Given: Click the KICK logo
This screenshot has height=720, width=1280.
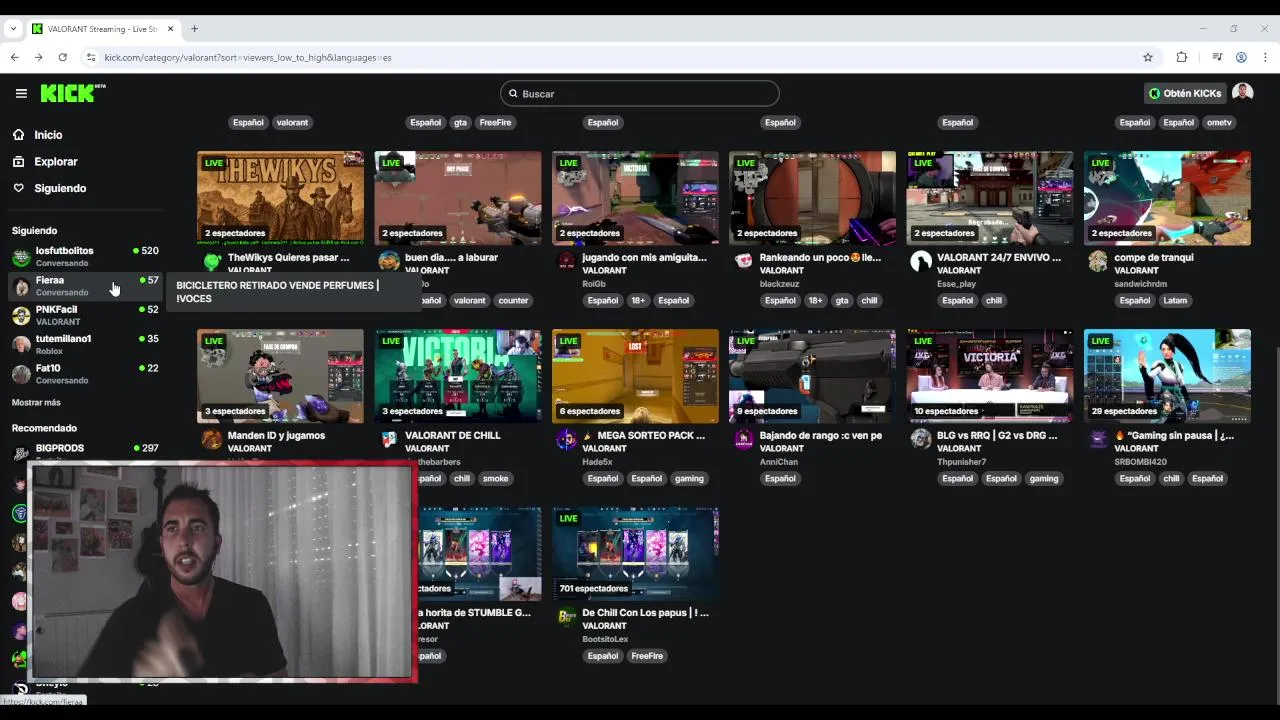Looking at the screenshot, I should click(x=72, y=93).
